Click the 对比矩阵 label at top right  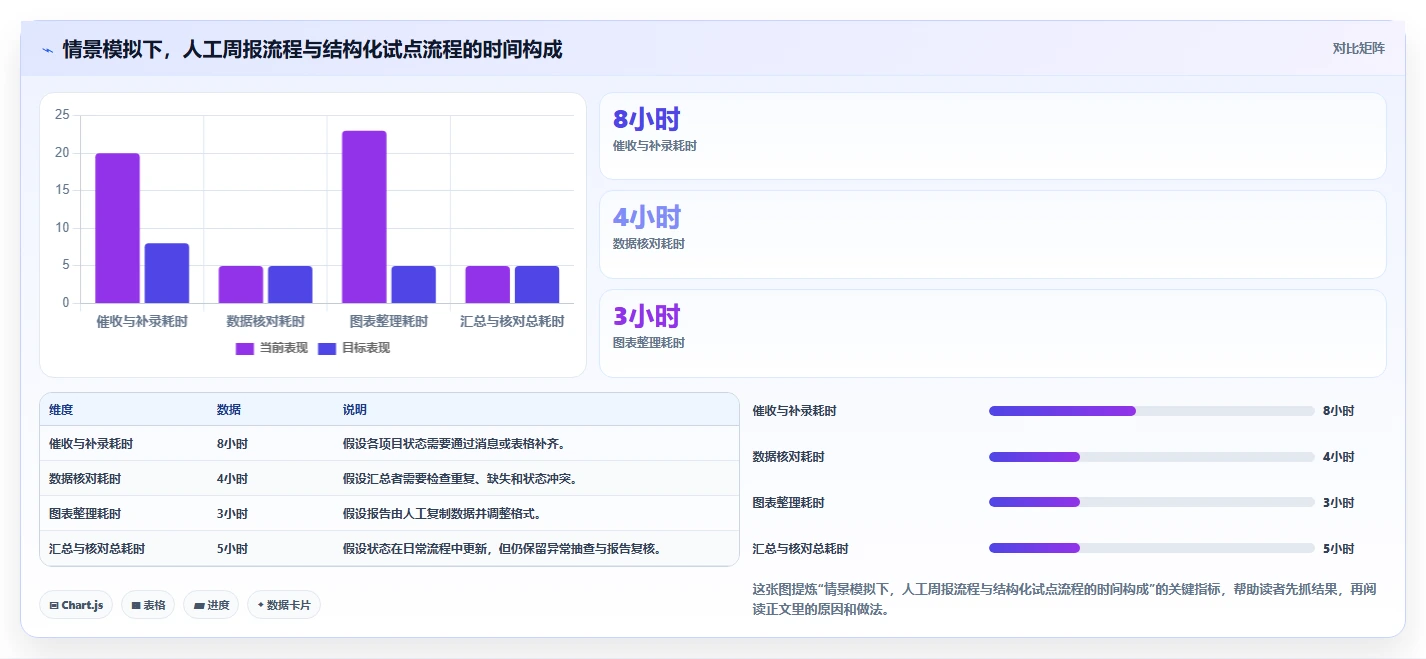tap(1358, 48)
